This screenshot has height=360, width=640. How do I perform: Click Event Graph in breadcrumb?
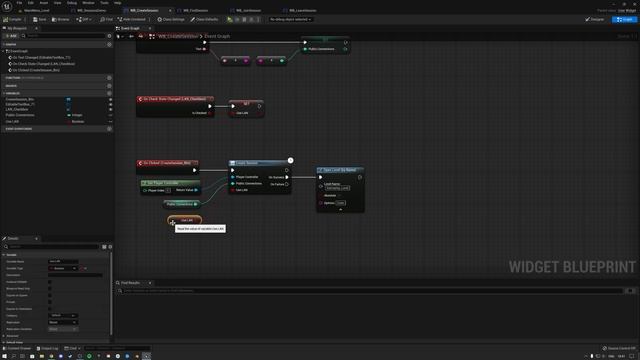pyautogui.click(x=217, y=36)
